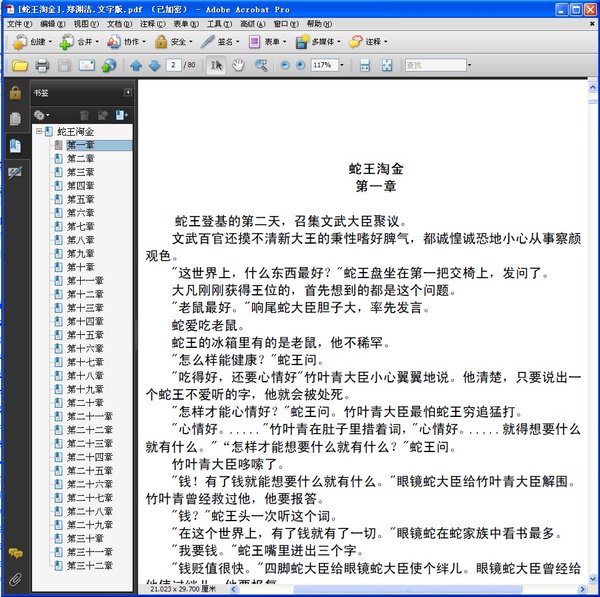
Task: Click the Find search text box
Action: coord(436,65)
